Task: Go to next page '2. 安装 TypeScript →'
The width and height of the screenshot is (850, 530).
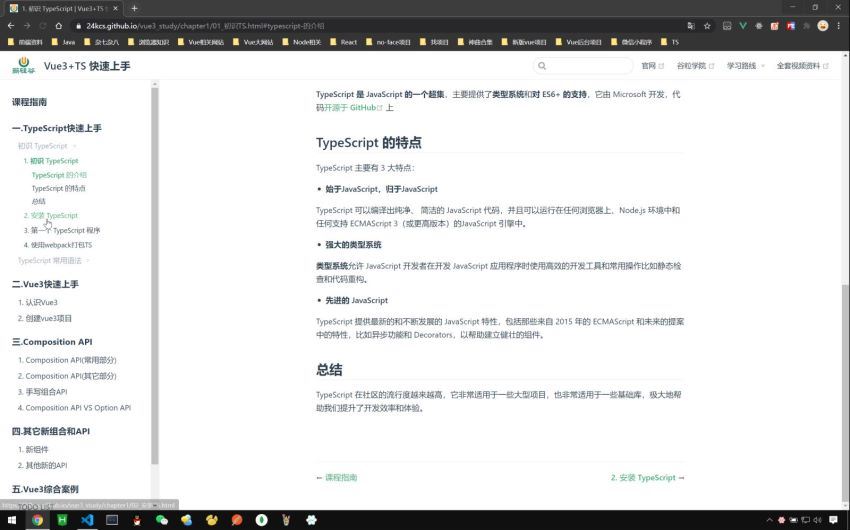Action: tap(647, 478)
